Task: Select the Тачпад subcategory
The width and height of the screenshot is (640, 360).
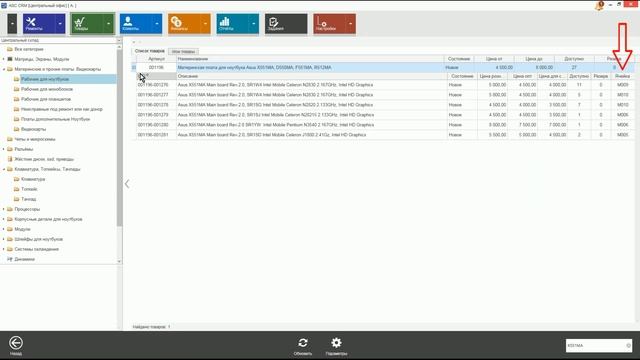Action: (29, 199)
